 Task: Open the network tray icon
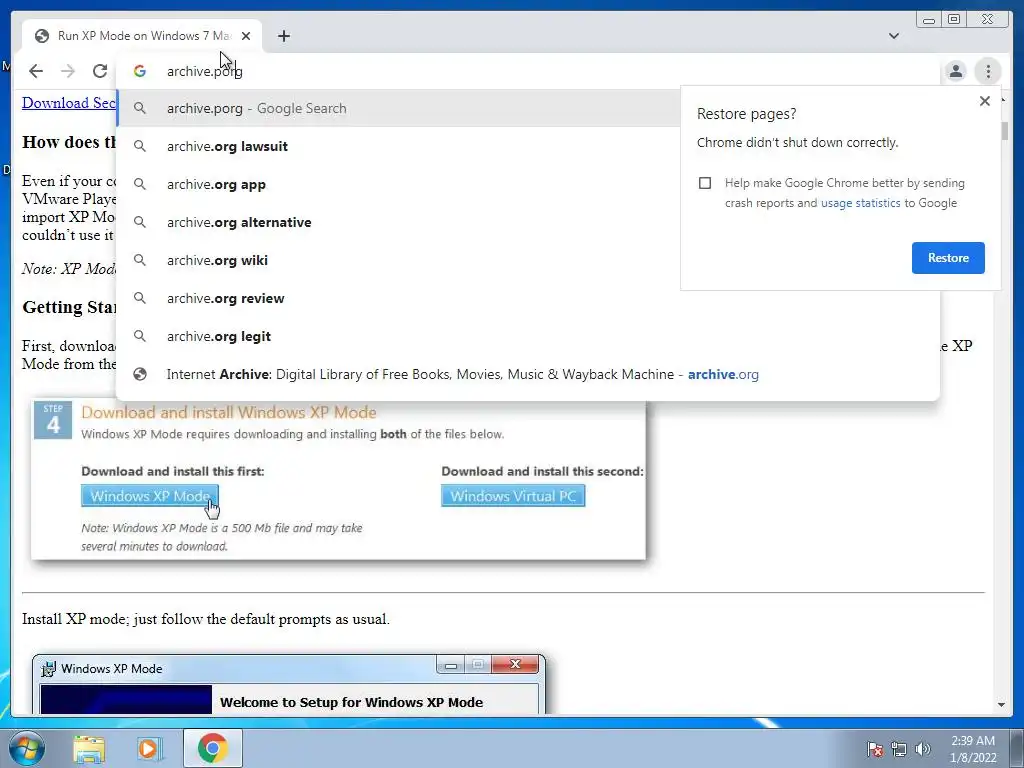pos(899,749)
